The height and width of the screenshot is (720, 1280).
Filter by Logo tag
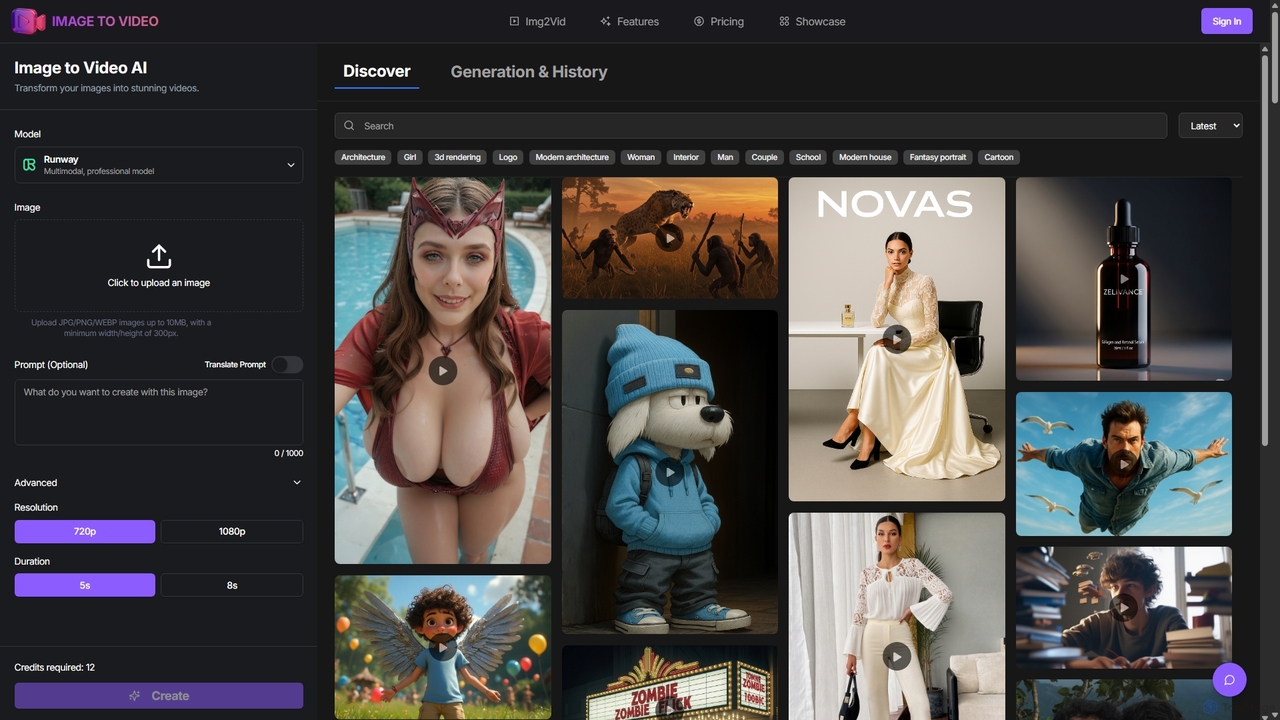pyautogui.click(x=508, y=157)
